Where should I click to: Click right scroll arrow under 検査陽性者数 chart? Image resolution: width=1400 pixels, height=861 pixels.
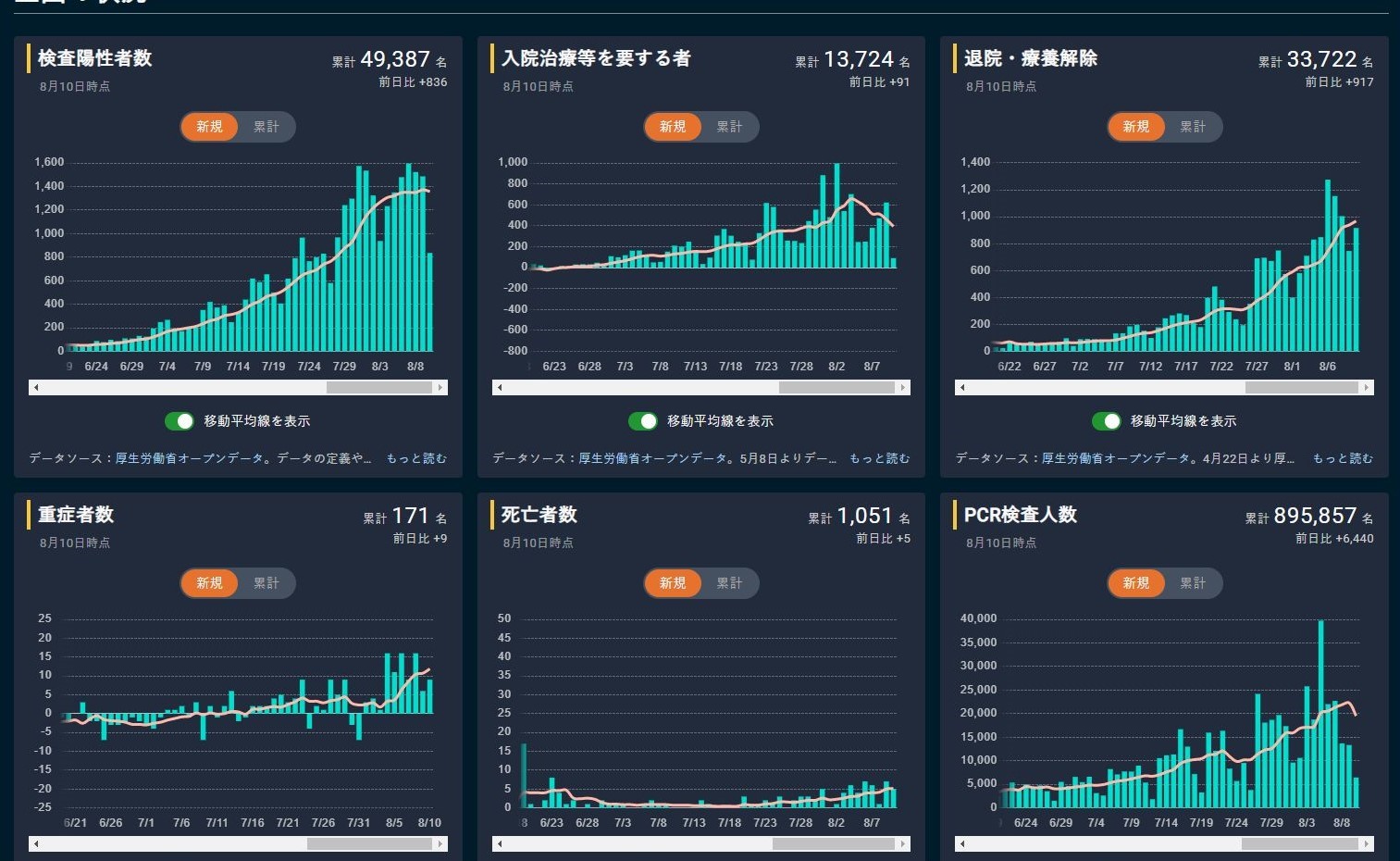pos(440,388)
